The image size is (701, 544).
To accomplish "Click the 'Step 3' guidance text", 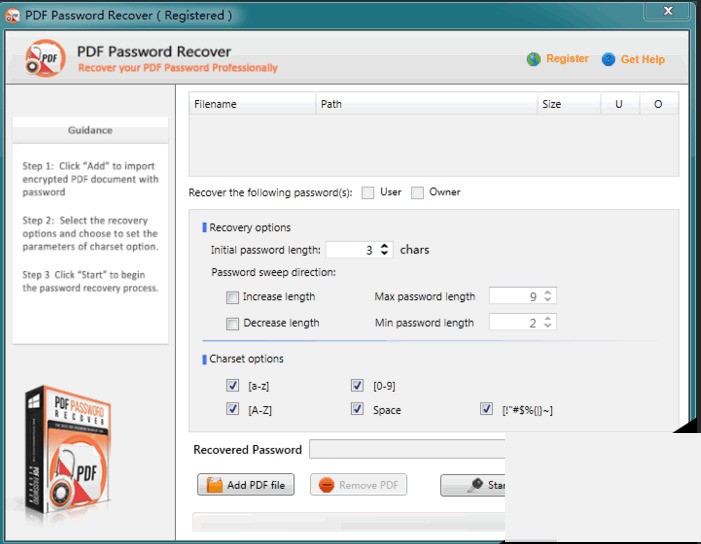I will click(x=90, y=281).
